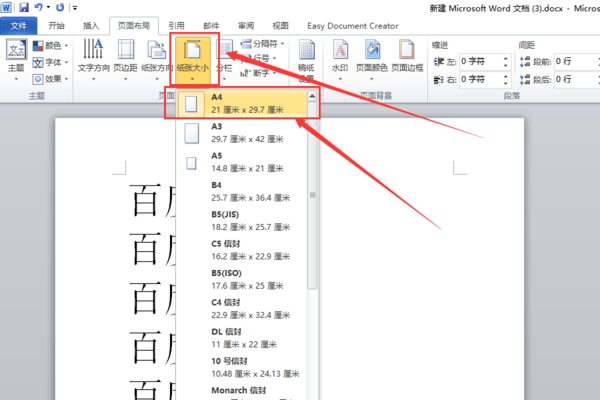Switch to the 插入 ribbon tab

(91, 26)
